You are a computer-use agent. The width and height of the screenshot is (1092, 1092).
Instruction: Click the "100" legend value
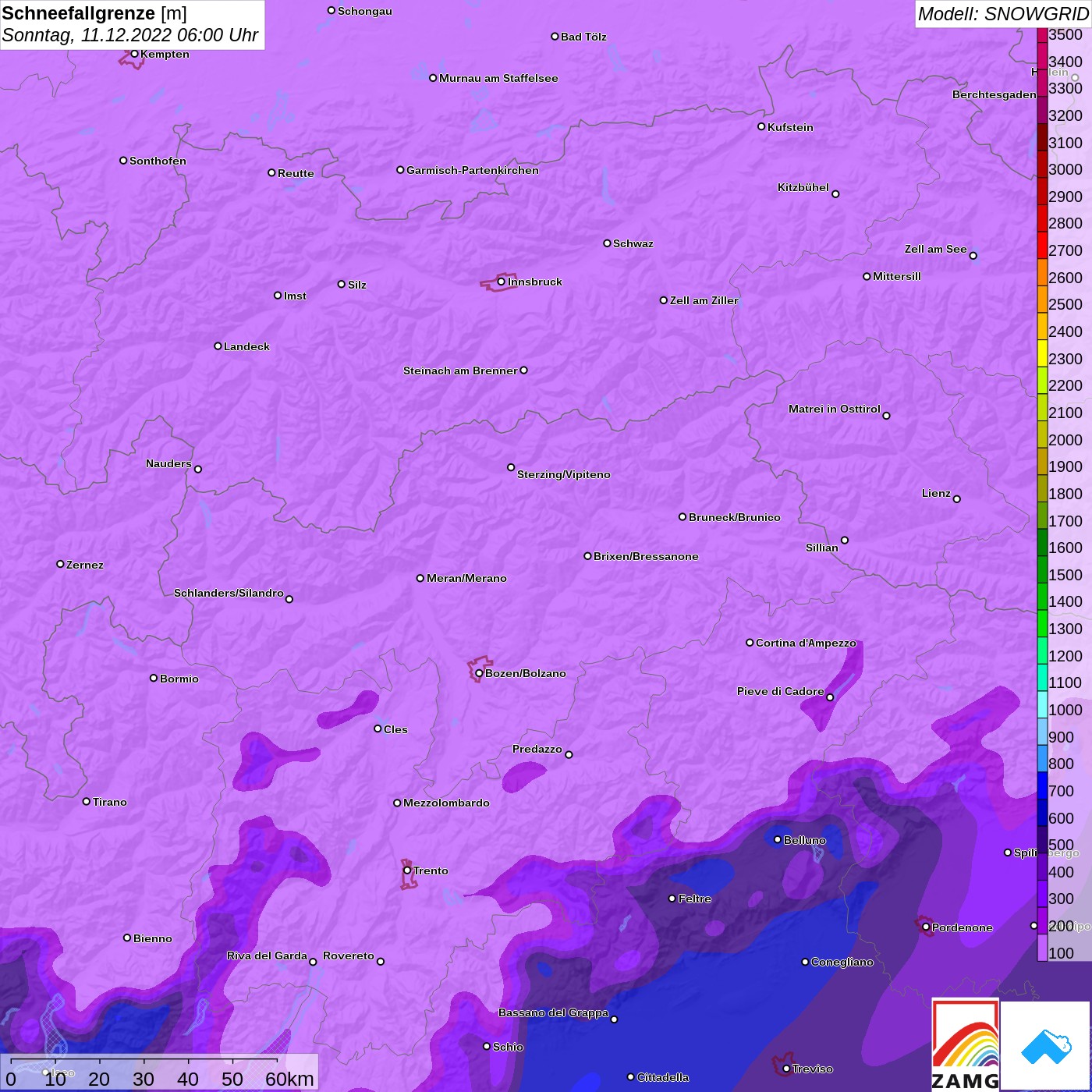pyautogui.click(x=1062, y=953)
